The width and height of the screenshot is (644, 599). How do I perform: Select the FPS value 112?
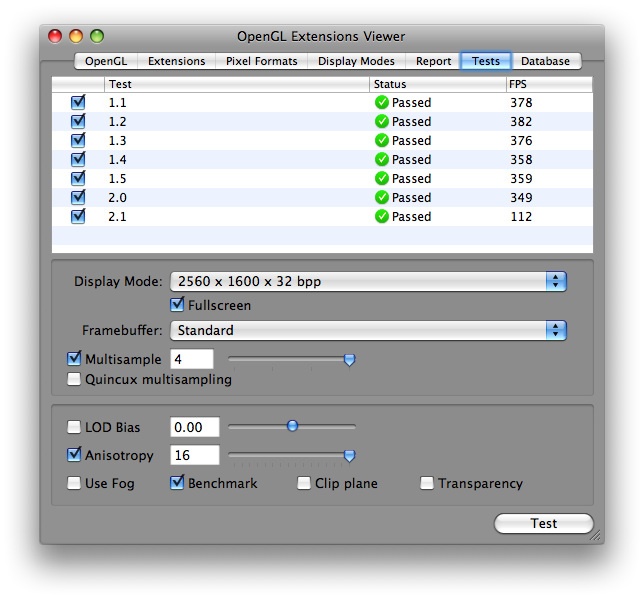click(x=521, y=216)
